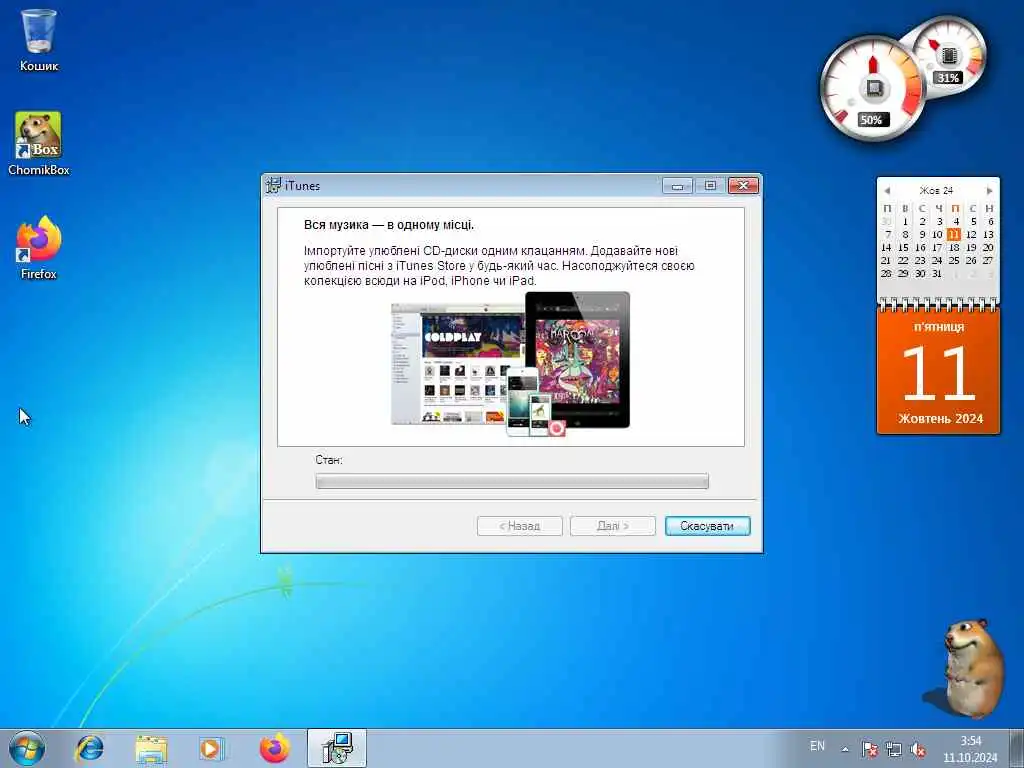Select day 24 in the calendar gadget
Screen dimensions: 1024x768
coord(937,261)
